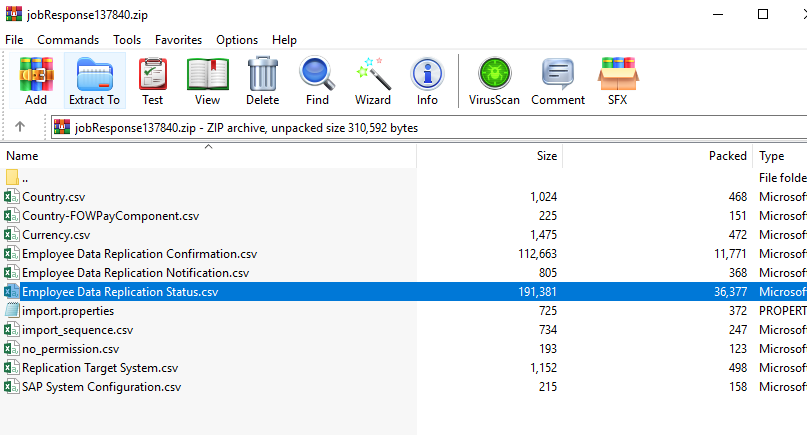Open the Favorites menu
Image resolution: width=807 pixels, height=435 pixels.
pyautogui.click(x=179, y=40)
